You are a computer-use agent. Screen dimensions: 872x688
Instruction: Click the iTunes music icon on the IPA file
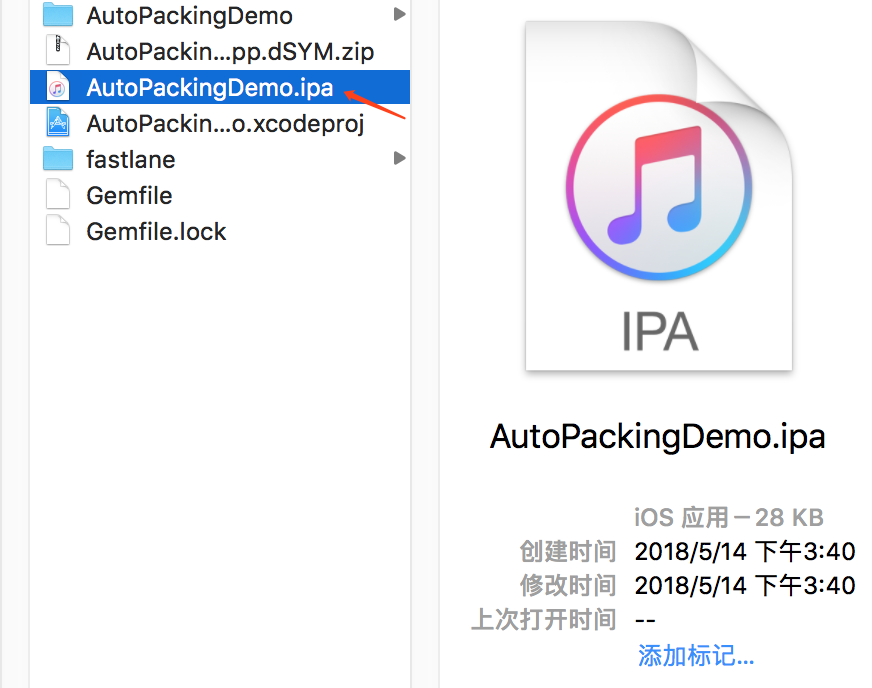pos(57,87)
